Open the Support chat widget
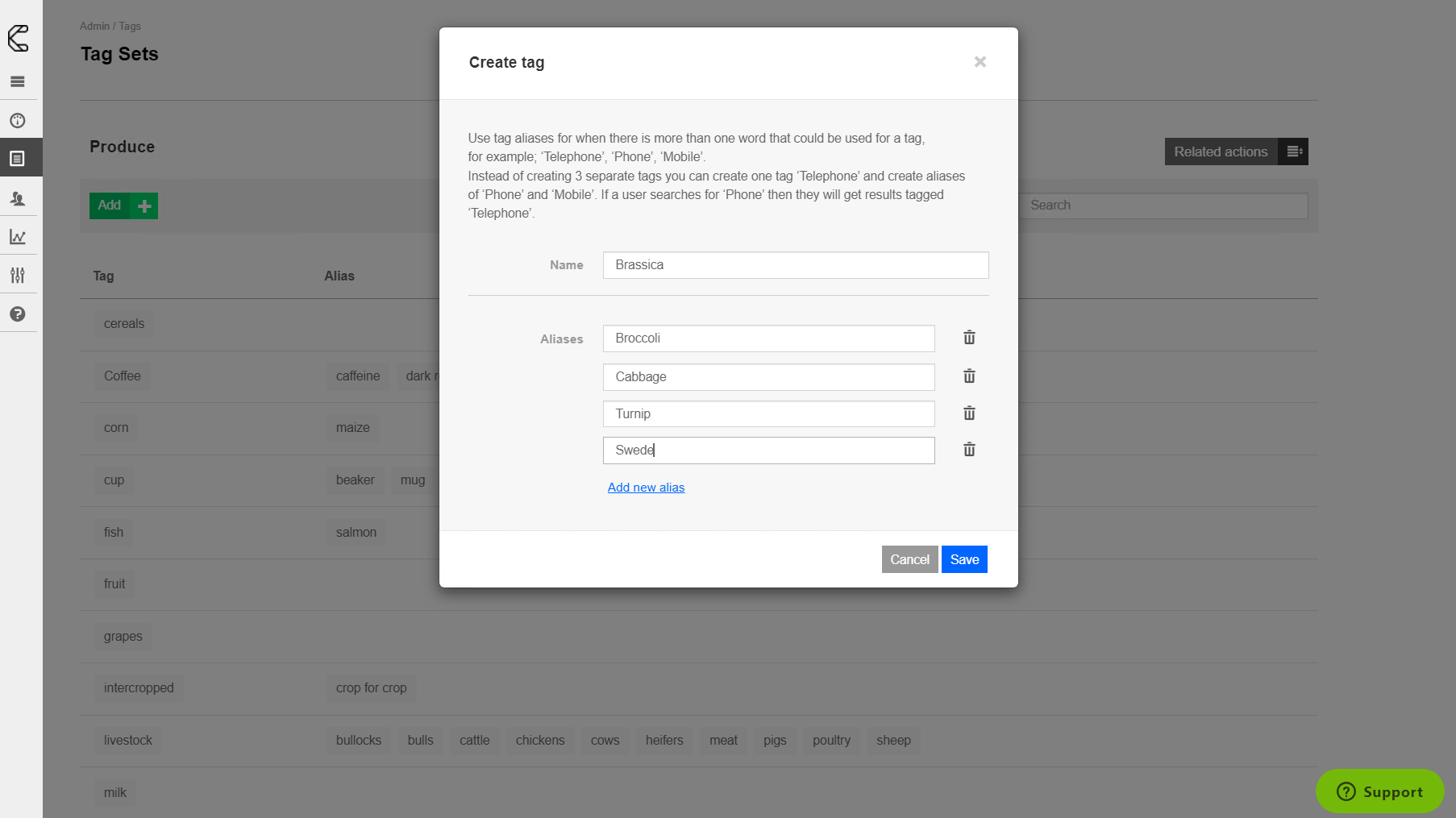This screenshot has width=1456, height=818. [x=1379, y=791]
